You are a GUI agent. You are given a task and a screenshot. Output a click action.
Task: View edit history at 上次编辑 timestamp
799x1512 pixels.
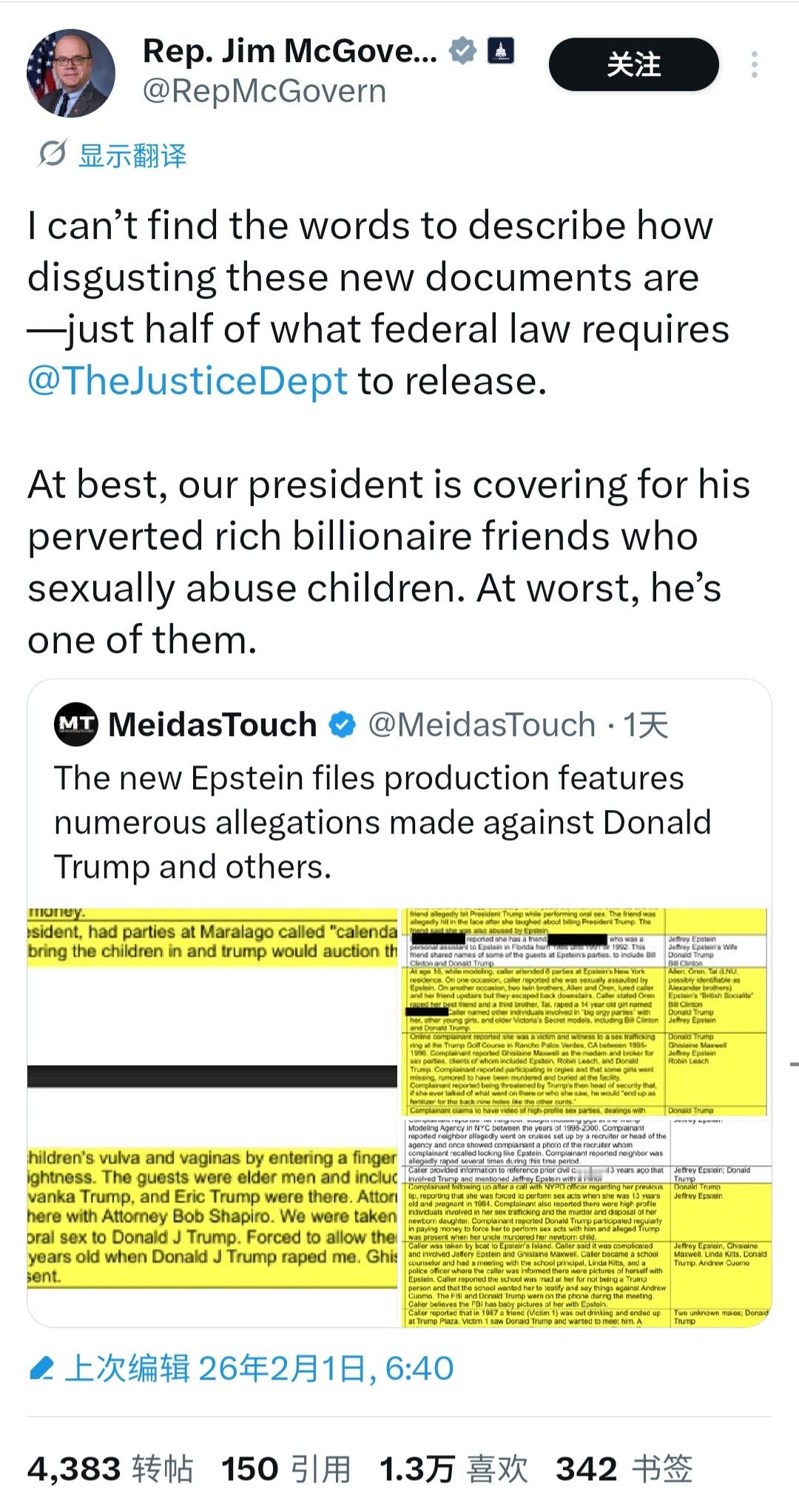[259, 1368]
